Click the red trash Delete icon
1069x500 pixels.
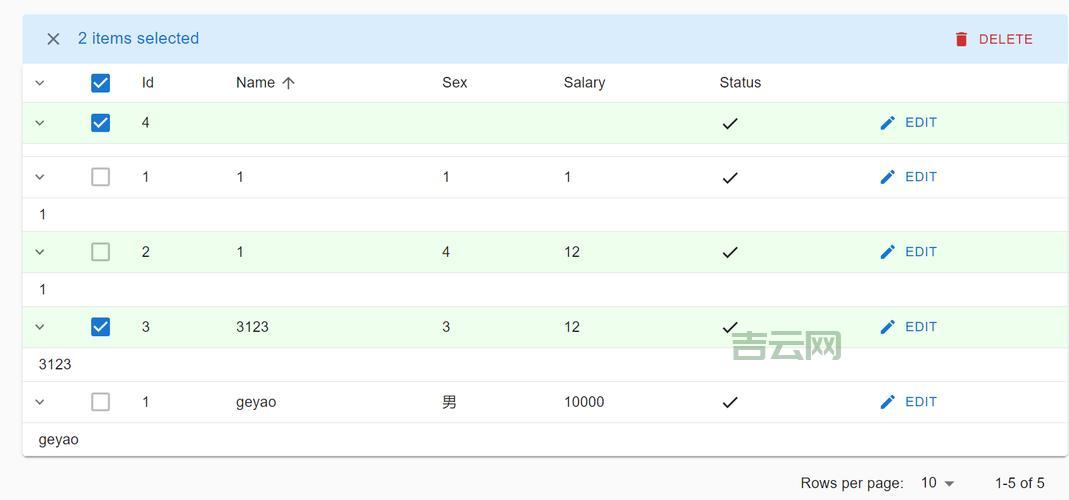coord(961,39)
